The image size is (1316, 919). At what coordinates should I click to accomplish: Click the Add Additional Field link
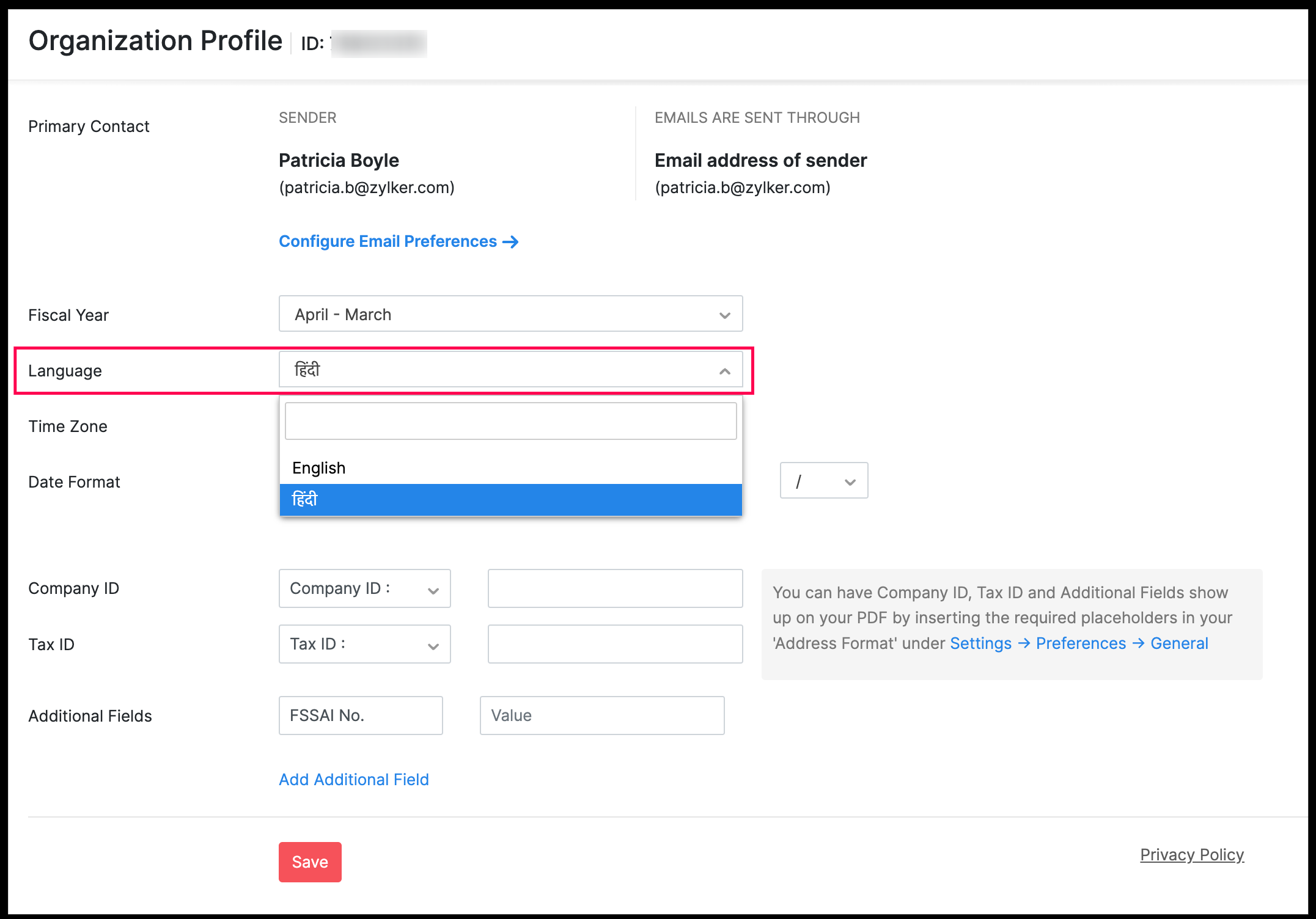(354, 780)
